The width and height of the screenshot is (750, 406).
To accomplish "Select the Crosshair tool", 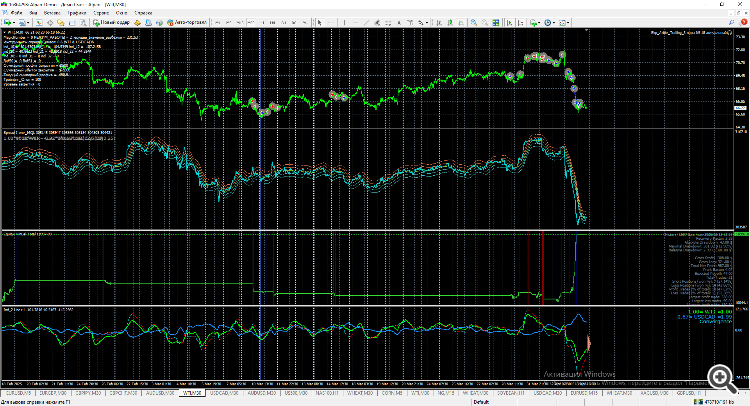I will pyautogui.click(x=331, y=22).
